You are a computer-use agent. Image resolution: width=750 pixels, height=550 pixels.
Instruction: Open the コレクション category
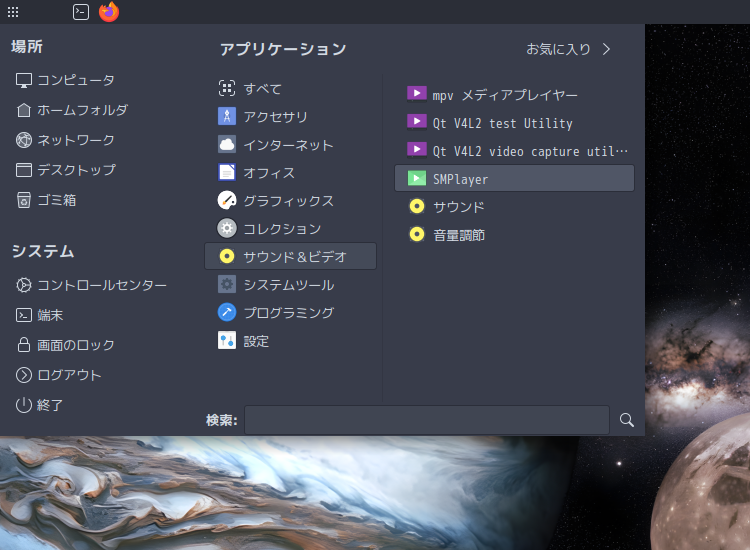click(290, 229)
